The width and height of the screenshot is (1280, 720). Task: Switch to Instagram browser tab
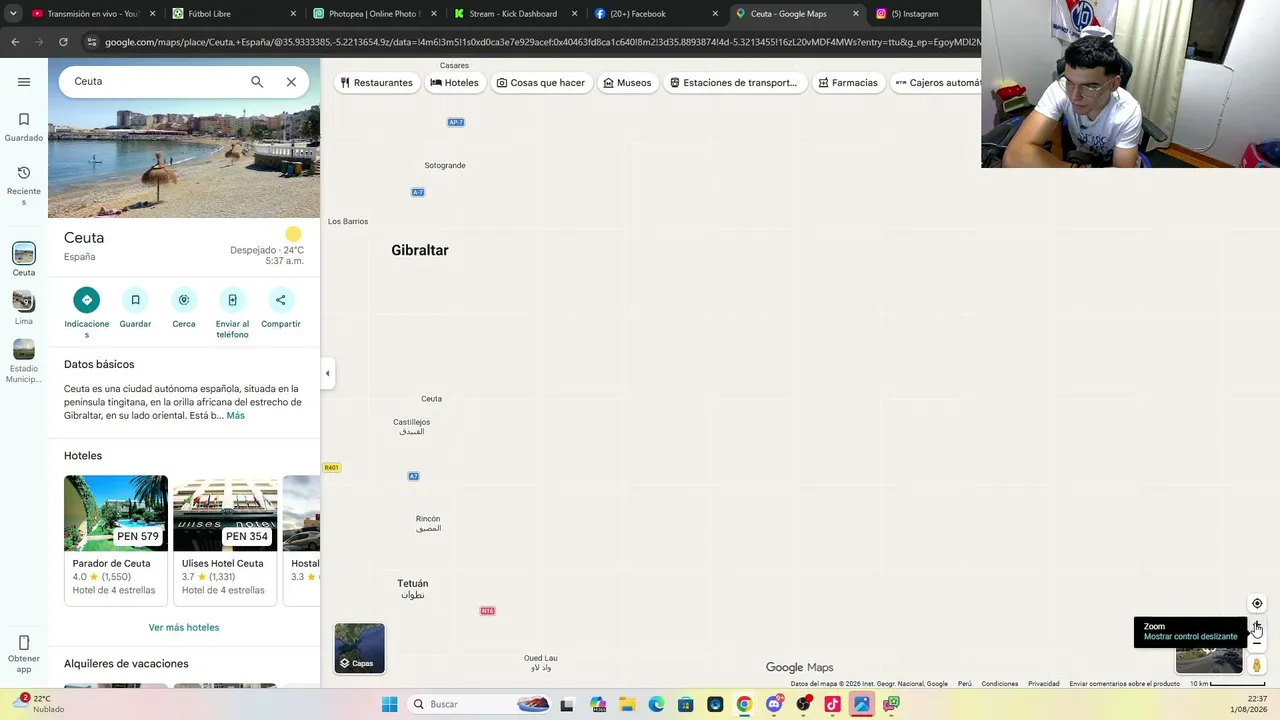[925, 14]
